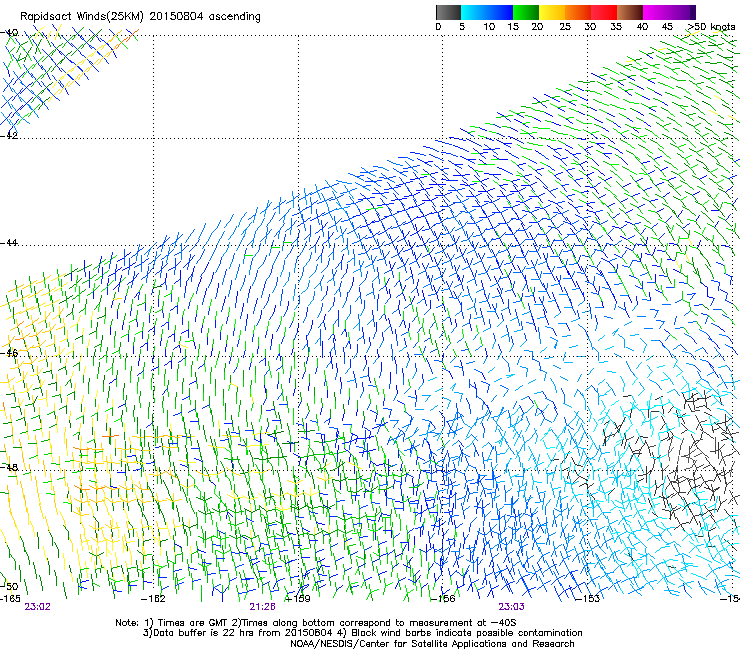Click the '-156' longitude label
740x650 pixels.
pos(443,599)
